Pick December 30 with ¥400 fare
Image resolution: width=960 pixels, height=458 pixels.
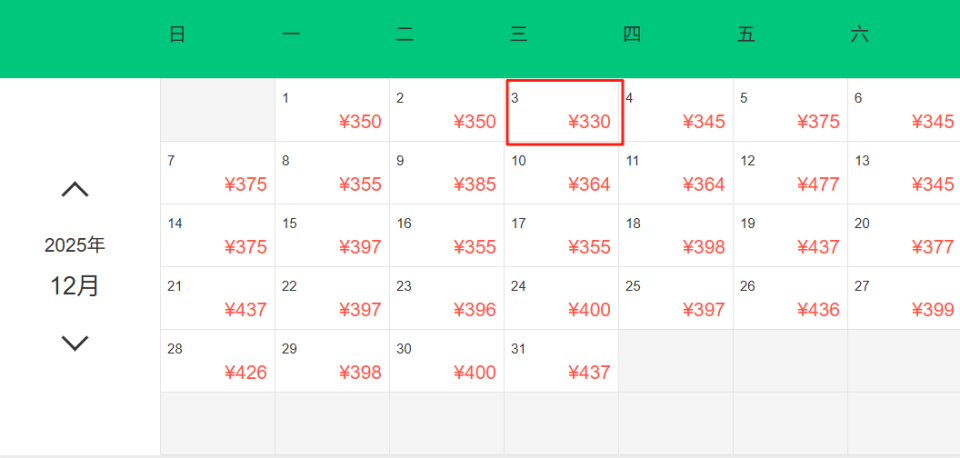[x=446, y=361]
